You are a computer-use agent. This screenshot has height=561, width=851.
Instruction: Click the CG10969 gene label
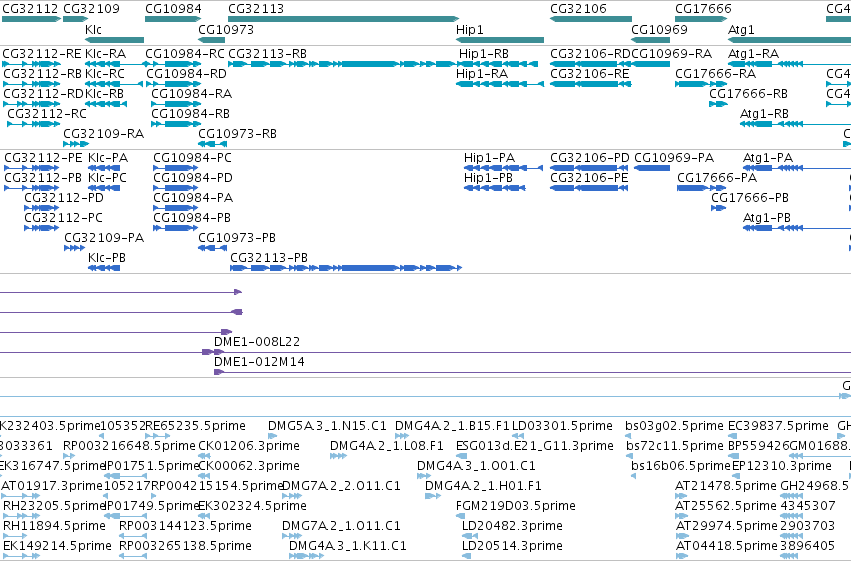pyautogui.click(x=659, y=30)
